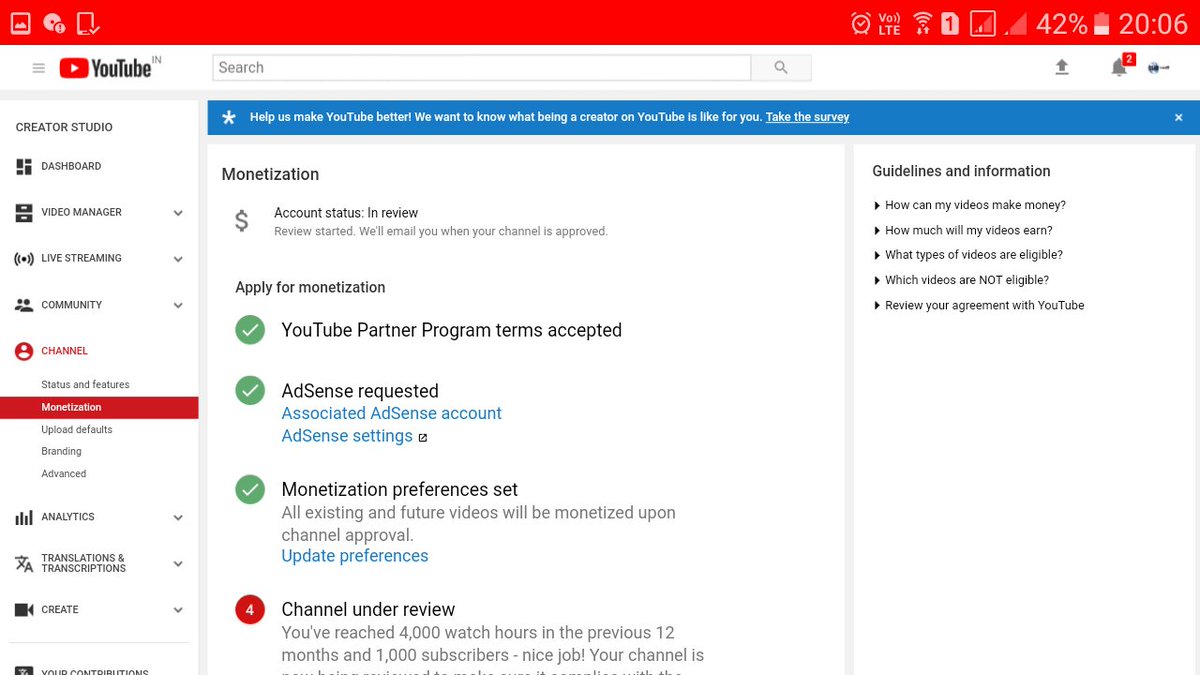Click the search magnifier button

[781, 68]
